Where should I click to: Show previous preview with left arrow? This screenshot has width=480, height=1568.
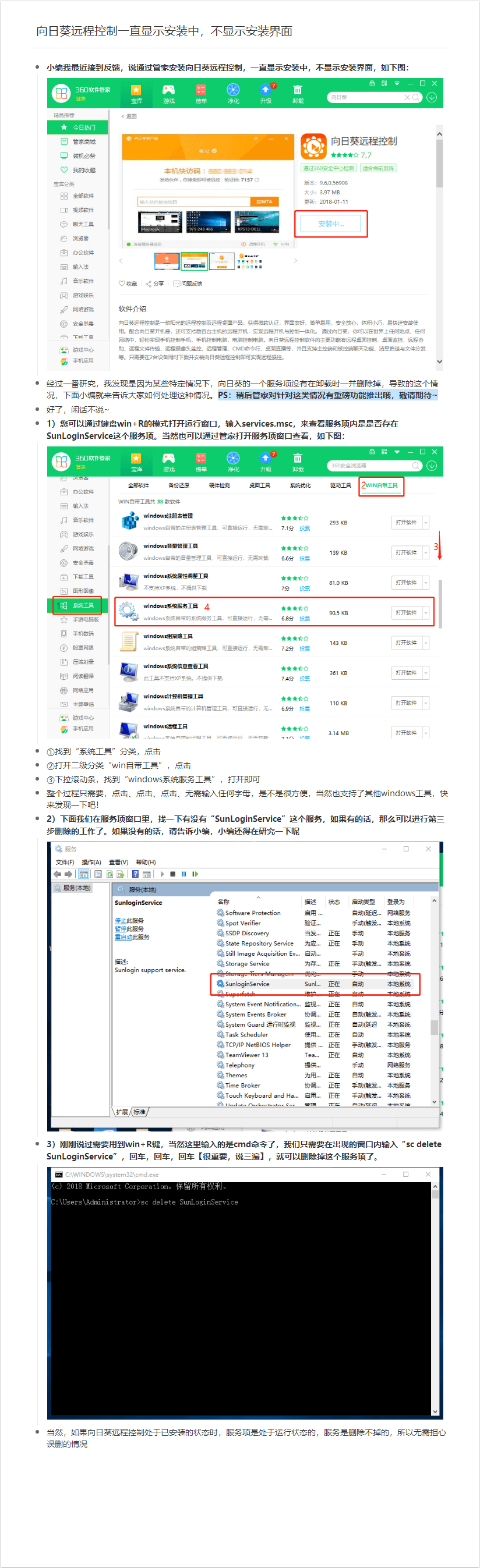coord(121,261)
